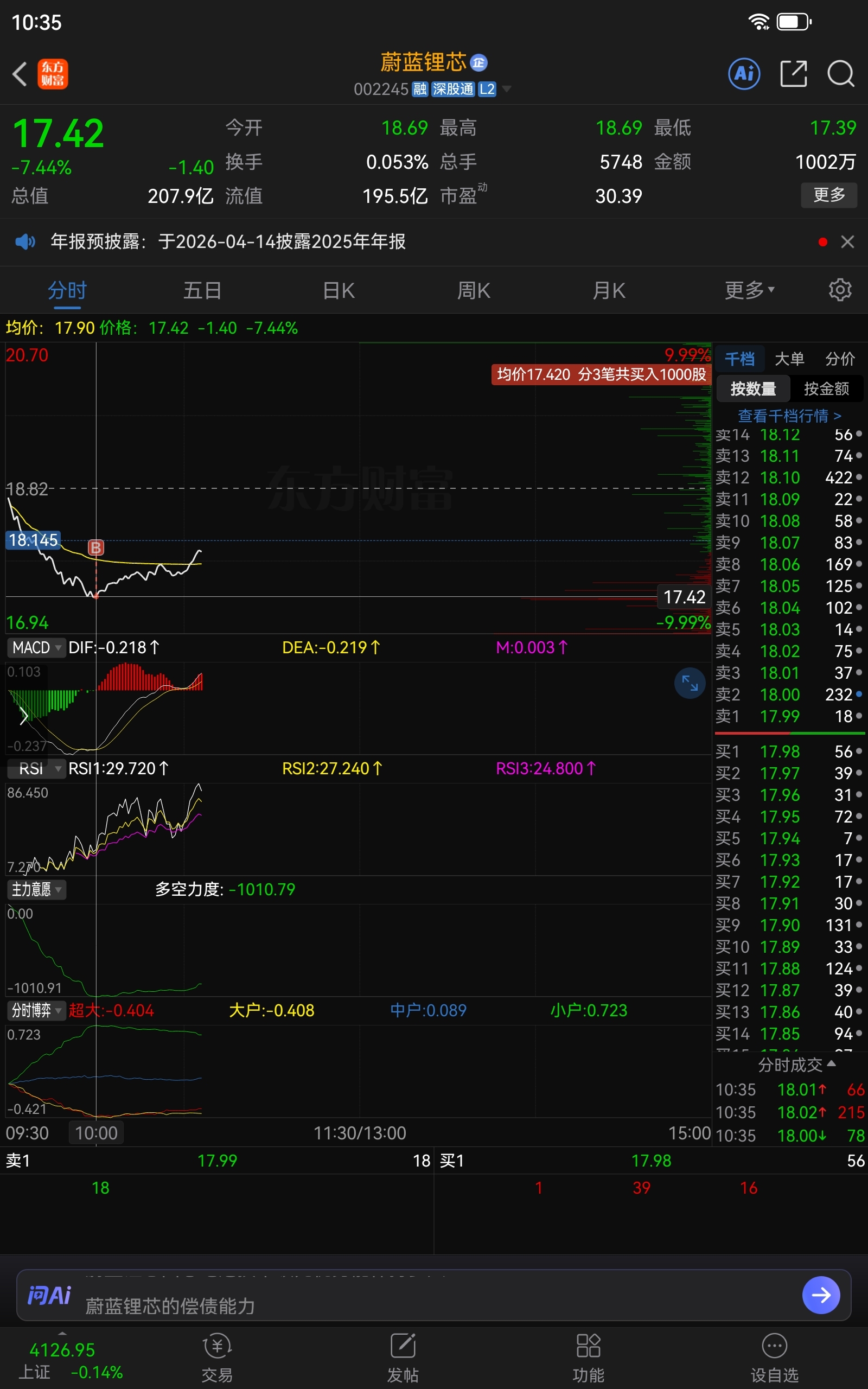Tap the 10:35 18.02 trade row
The image size is (868, 1389).
click(x=790, y=1112)
